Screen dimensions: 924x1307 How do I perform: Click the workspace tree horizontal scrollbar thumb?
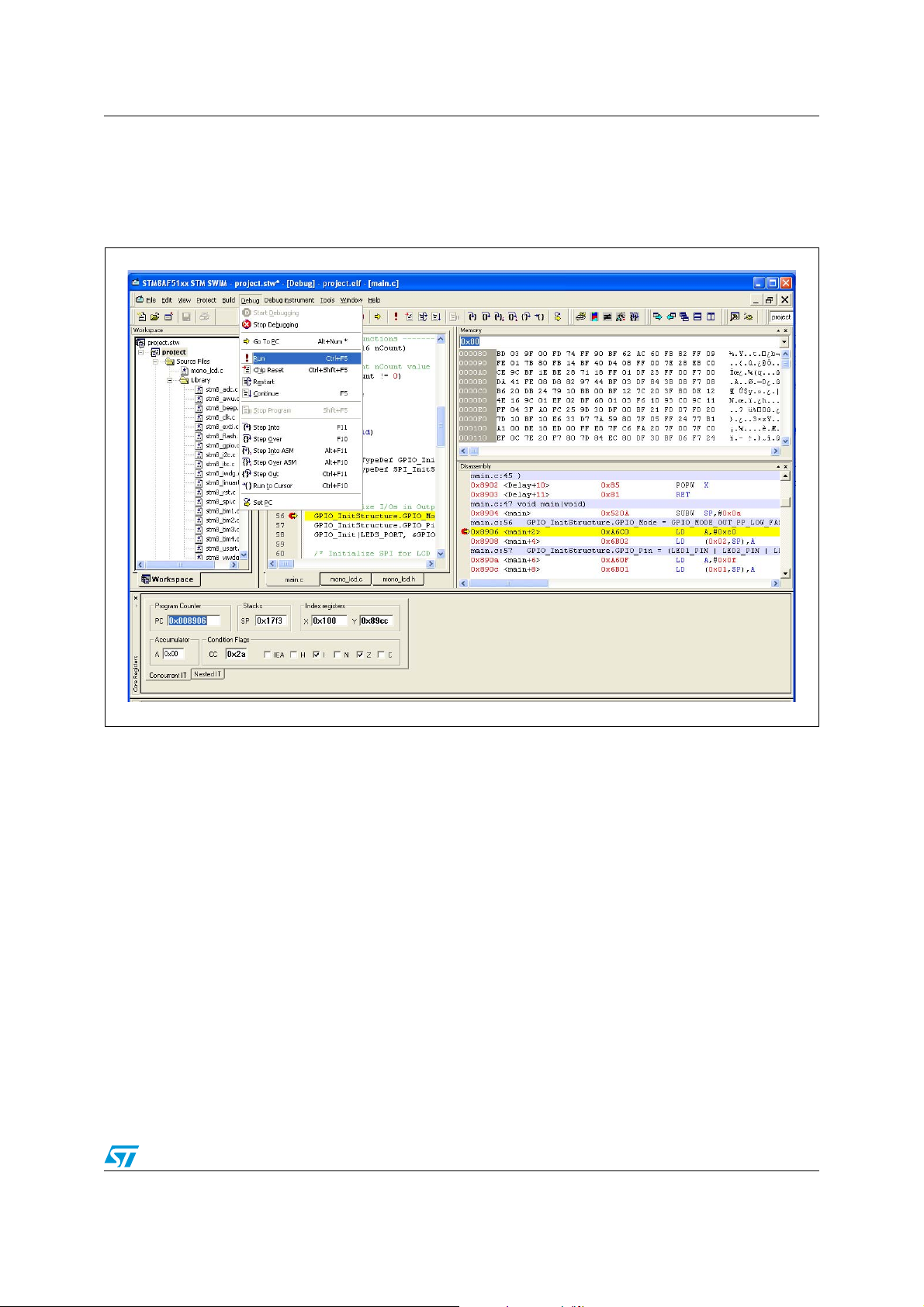[x=180, y=565]
